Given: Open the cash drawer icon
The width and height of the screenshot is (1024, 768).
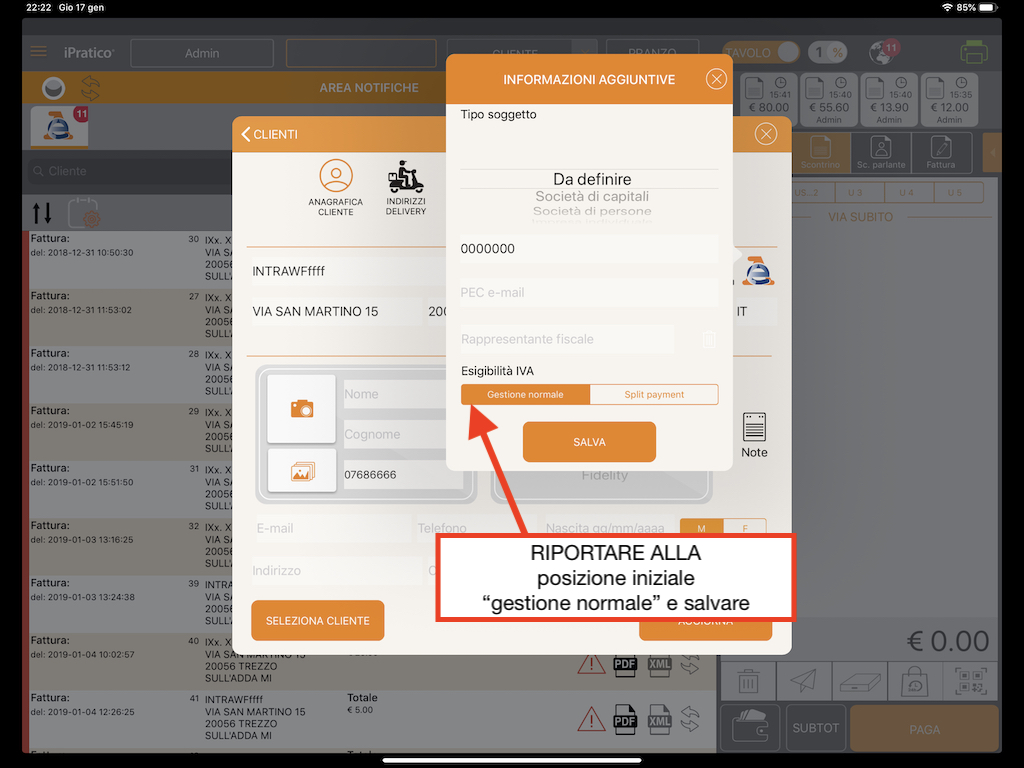Looking at the screenshot, I should [859, 682].
